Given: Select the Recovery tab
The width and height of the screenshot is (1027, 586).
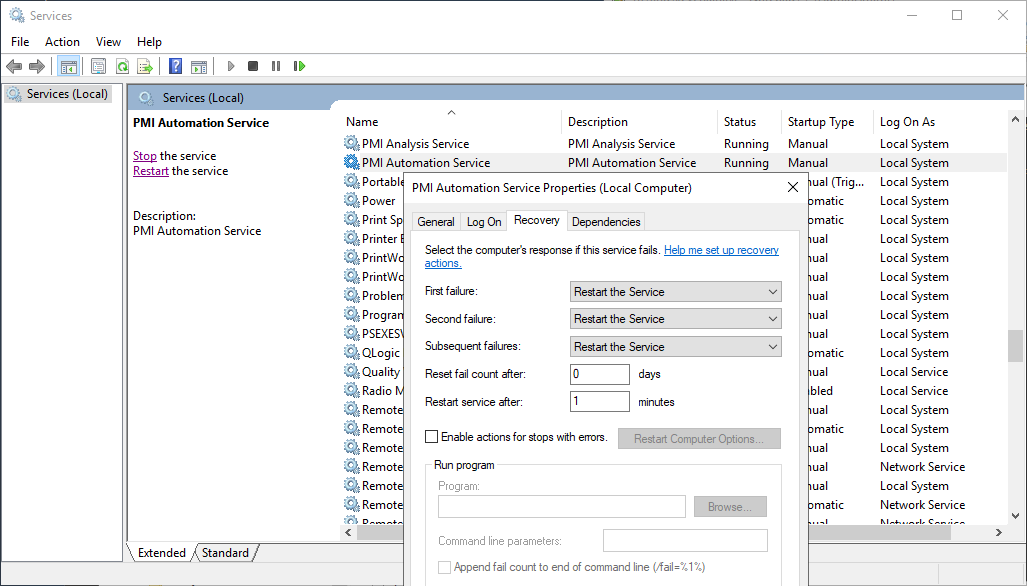Looking at the screenshot, I should point(536,221).
